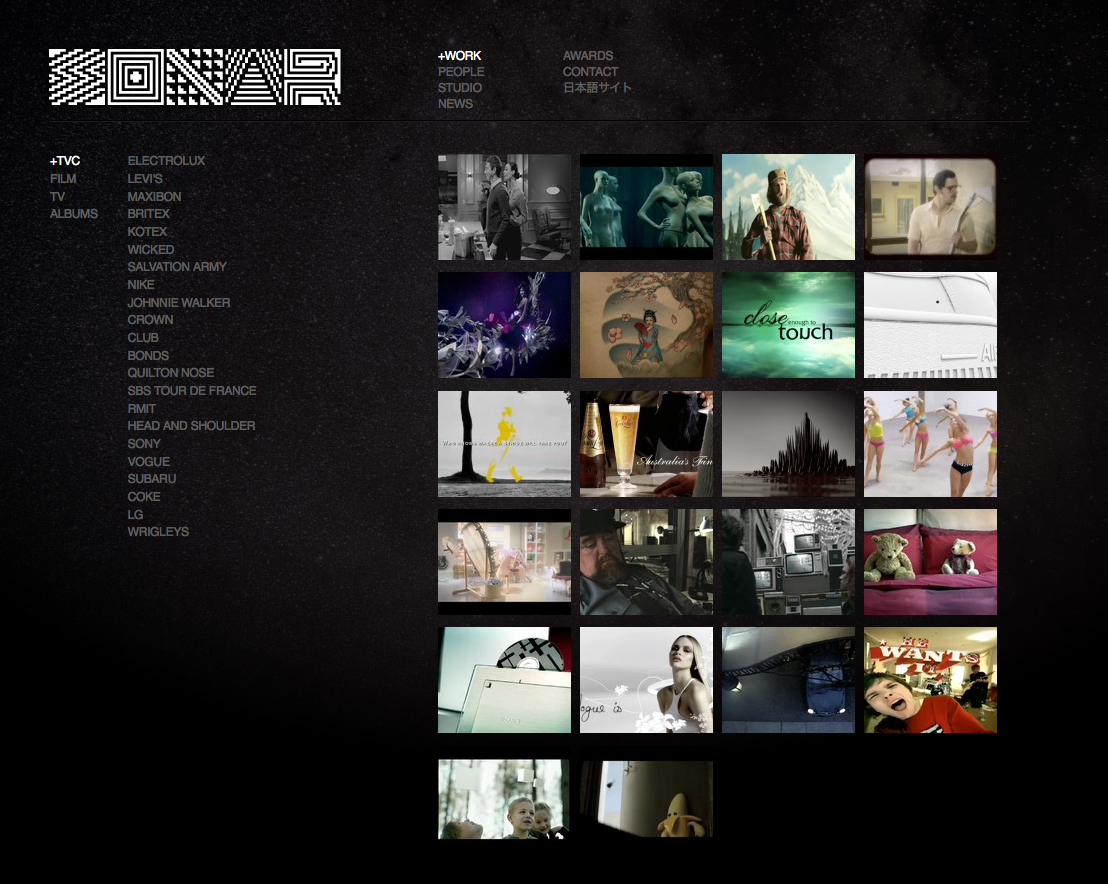Open the STUDIO page
Image resolution: width=1108 pixels, height=884 pixels.
(459, 88)
